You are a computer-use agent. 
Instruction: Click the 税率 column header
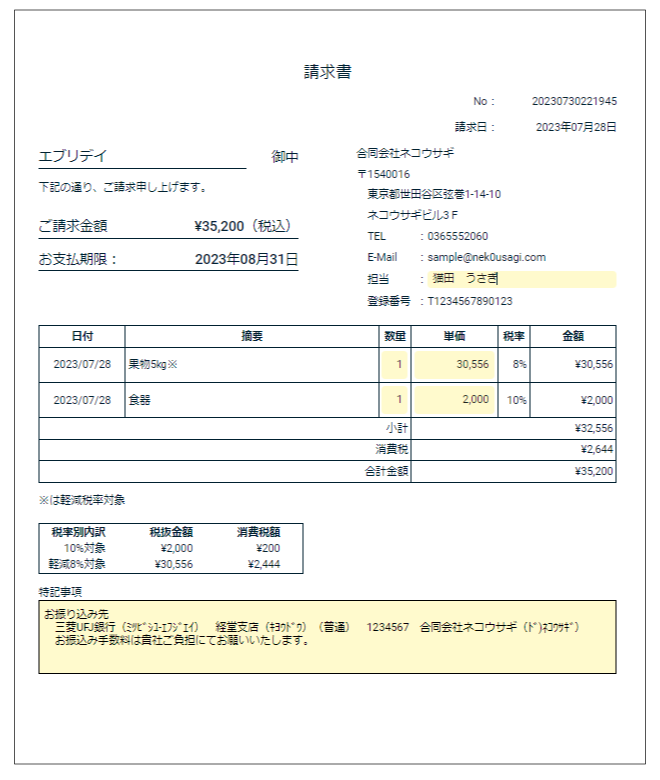tap(514, 337)
